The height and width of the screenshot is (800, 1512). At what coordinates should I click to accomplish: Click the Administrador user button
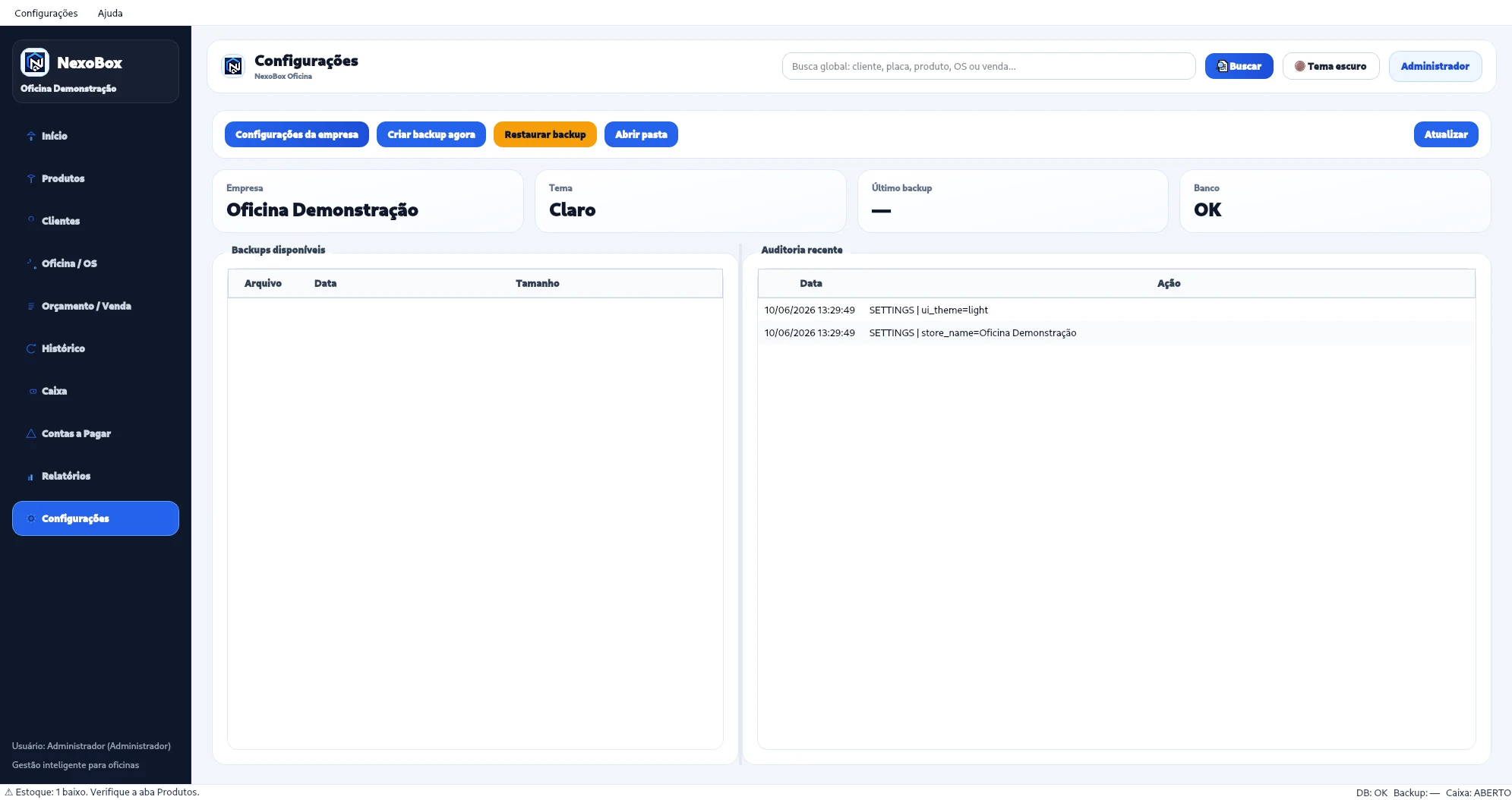(x=1435, y=66)
